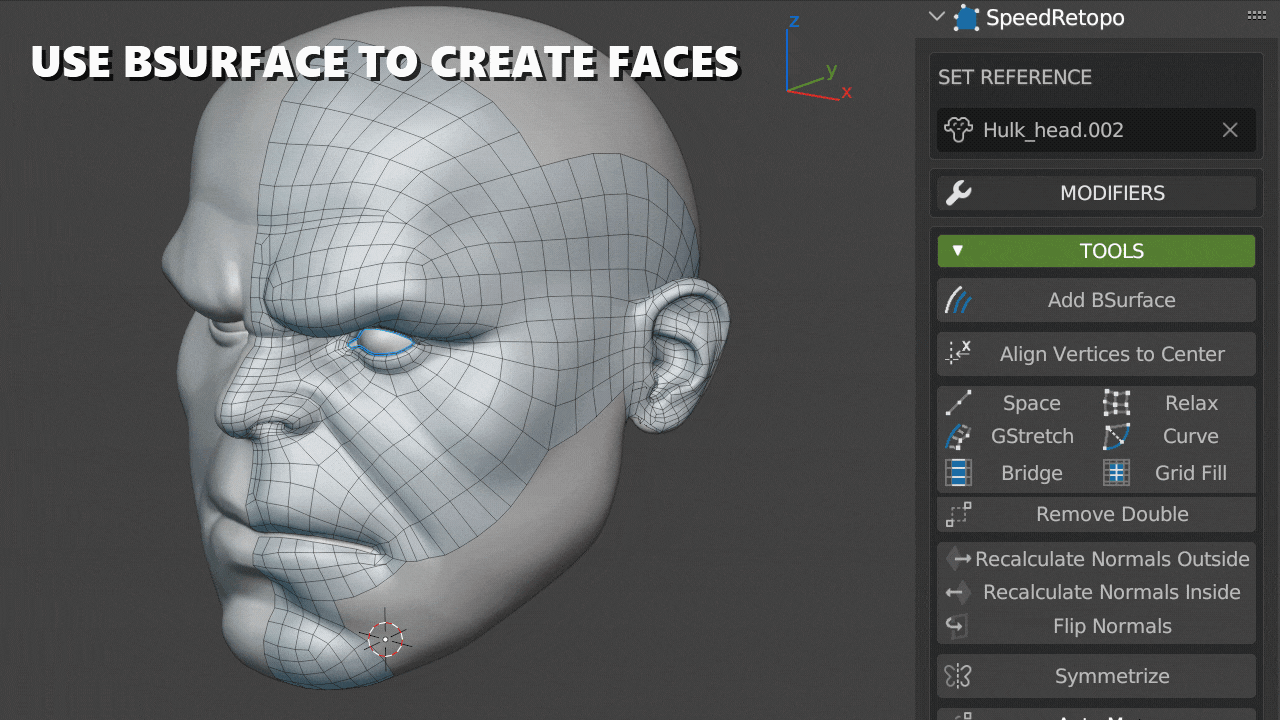Select the Curve tool icon
The height and width of the screenshot is (720, 1280).
pos(1116,437)
